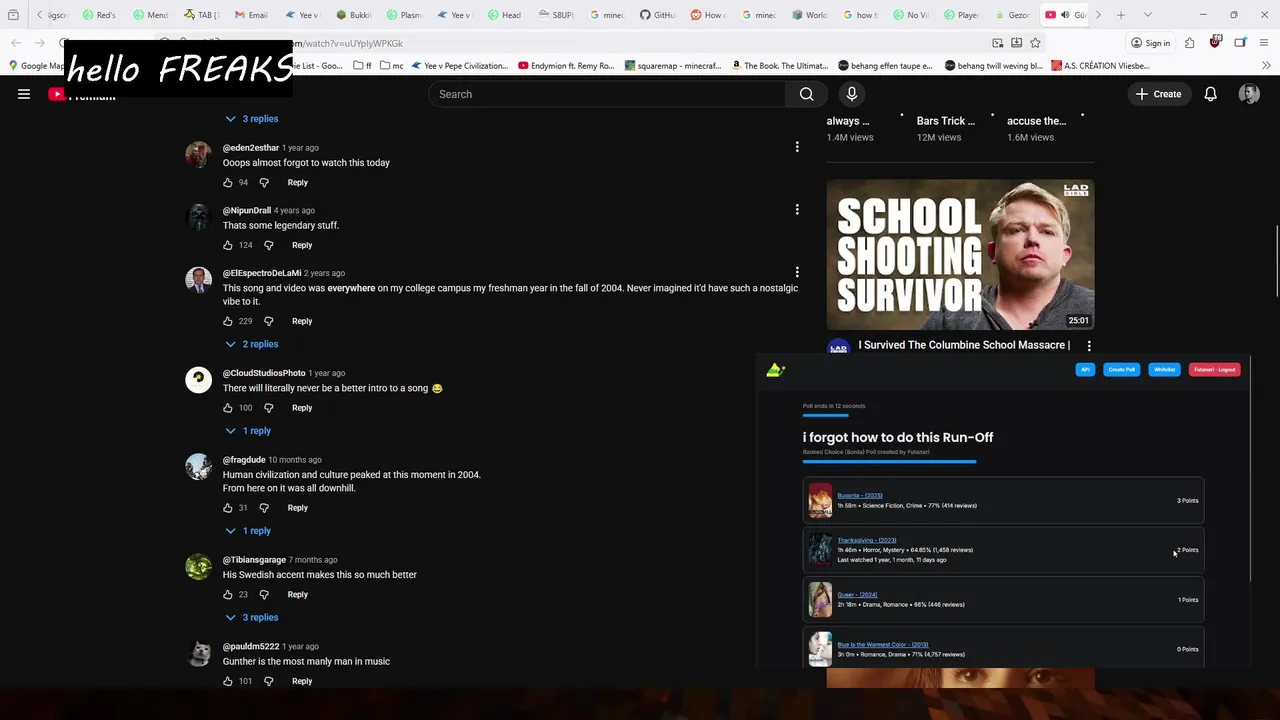Like the comment from @fragdude

coord(228,508)
